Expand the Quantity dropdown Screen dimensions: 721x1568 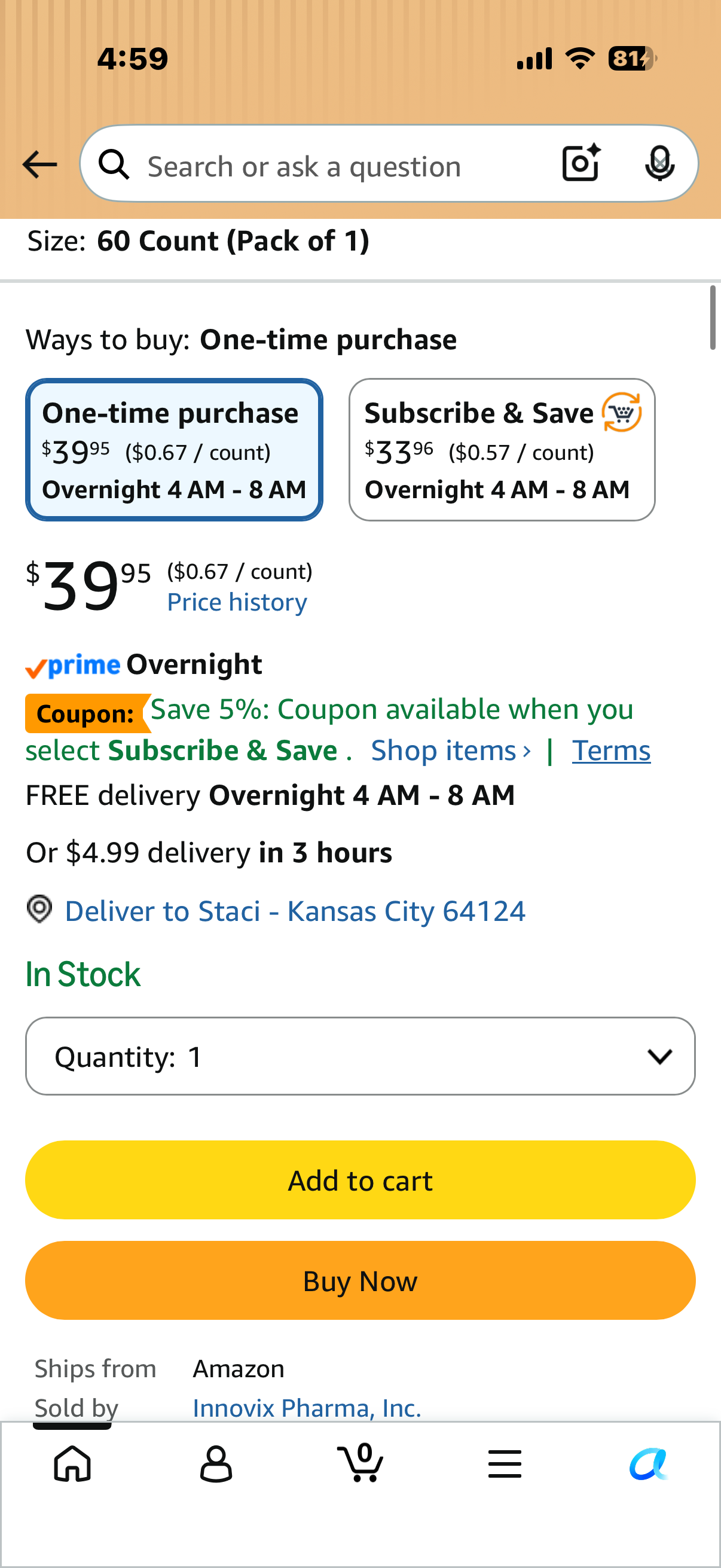(360, 1056)
